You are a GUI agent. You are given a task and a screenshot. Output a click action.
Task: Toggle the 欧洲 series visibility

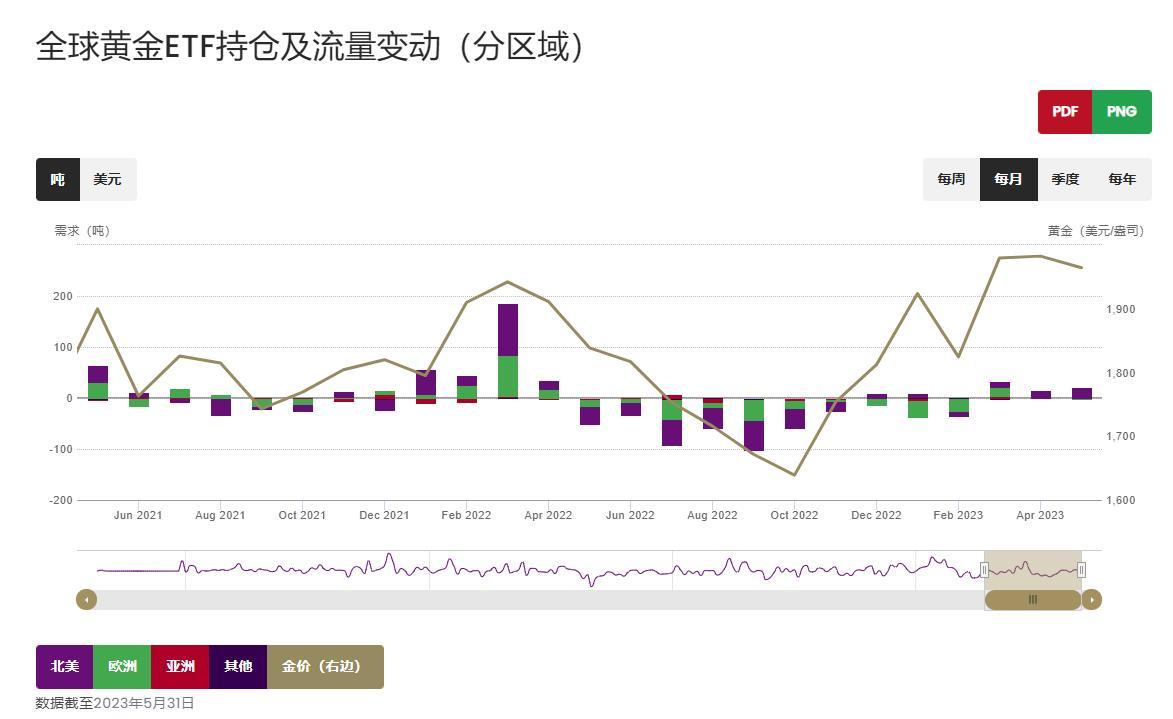(x=121, y=666)
